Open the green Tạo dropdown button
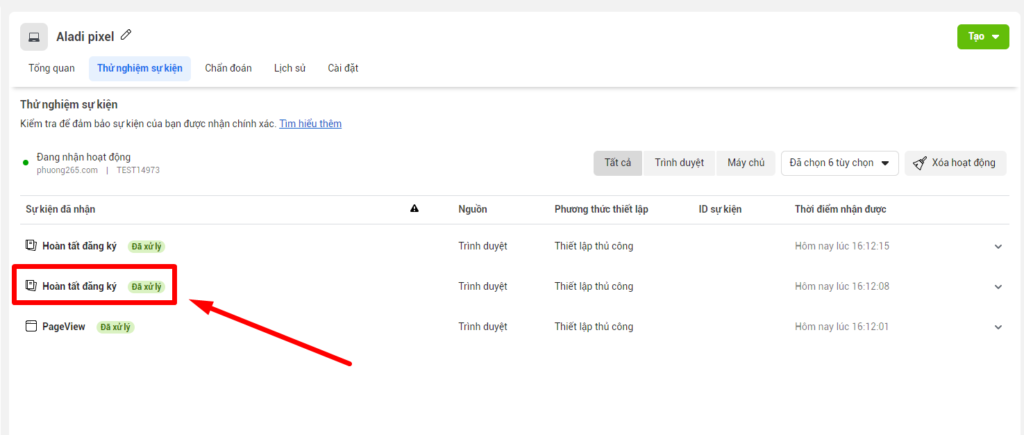Viewport: 1024px width, 435px height. click(982, 36)
